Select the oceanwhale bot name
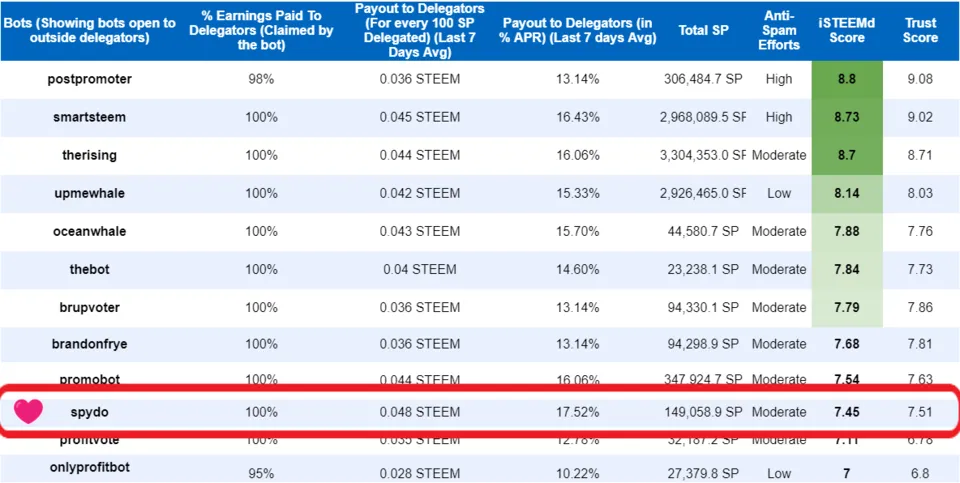The width and height of the screenshot is (960, 483). coord(89,231)
